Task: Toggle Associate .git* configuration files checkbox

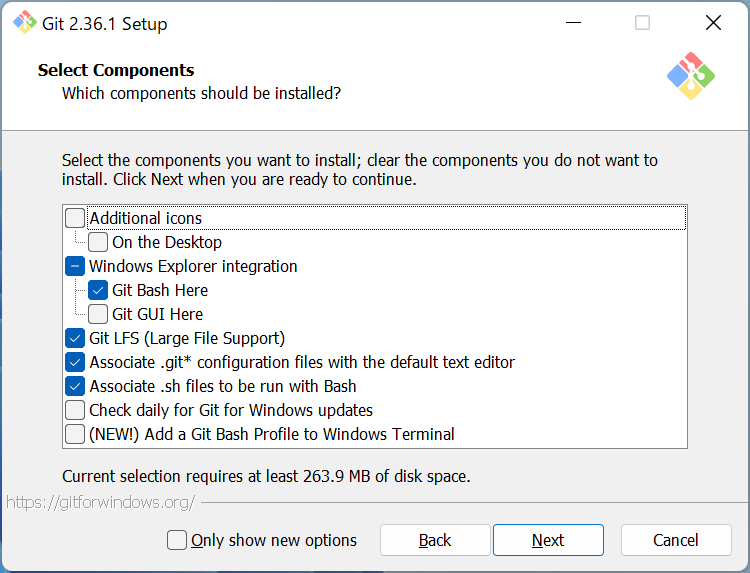Action: pyautogui.click(x=75, y=362)
